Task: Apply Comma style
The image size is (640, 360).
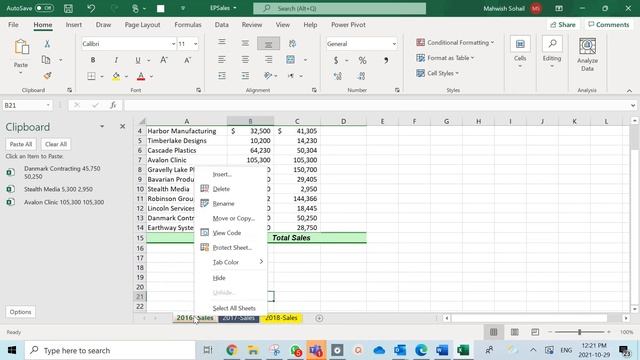Action: 386,60
